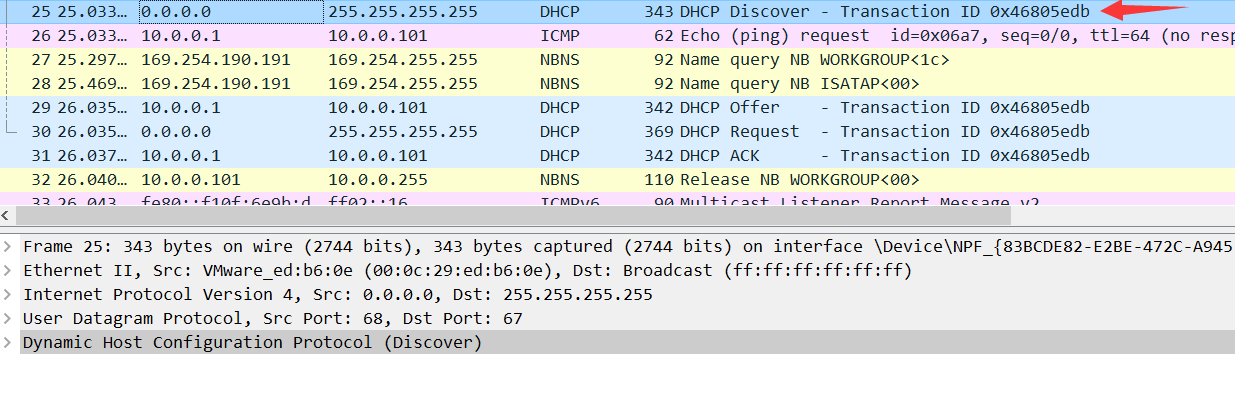This screenshot has width=1235, height=401.
Task: Click source 169.254.190.191 in packet 27
Action: [216, 60]
